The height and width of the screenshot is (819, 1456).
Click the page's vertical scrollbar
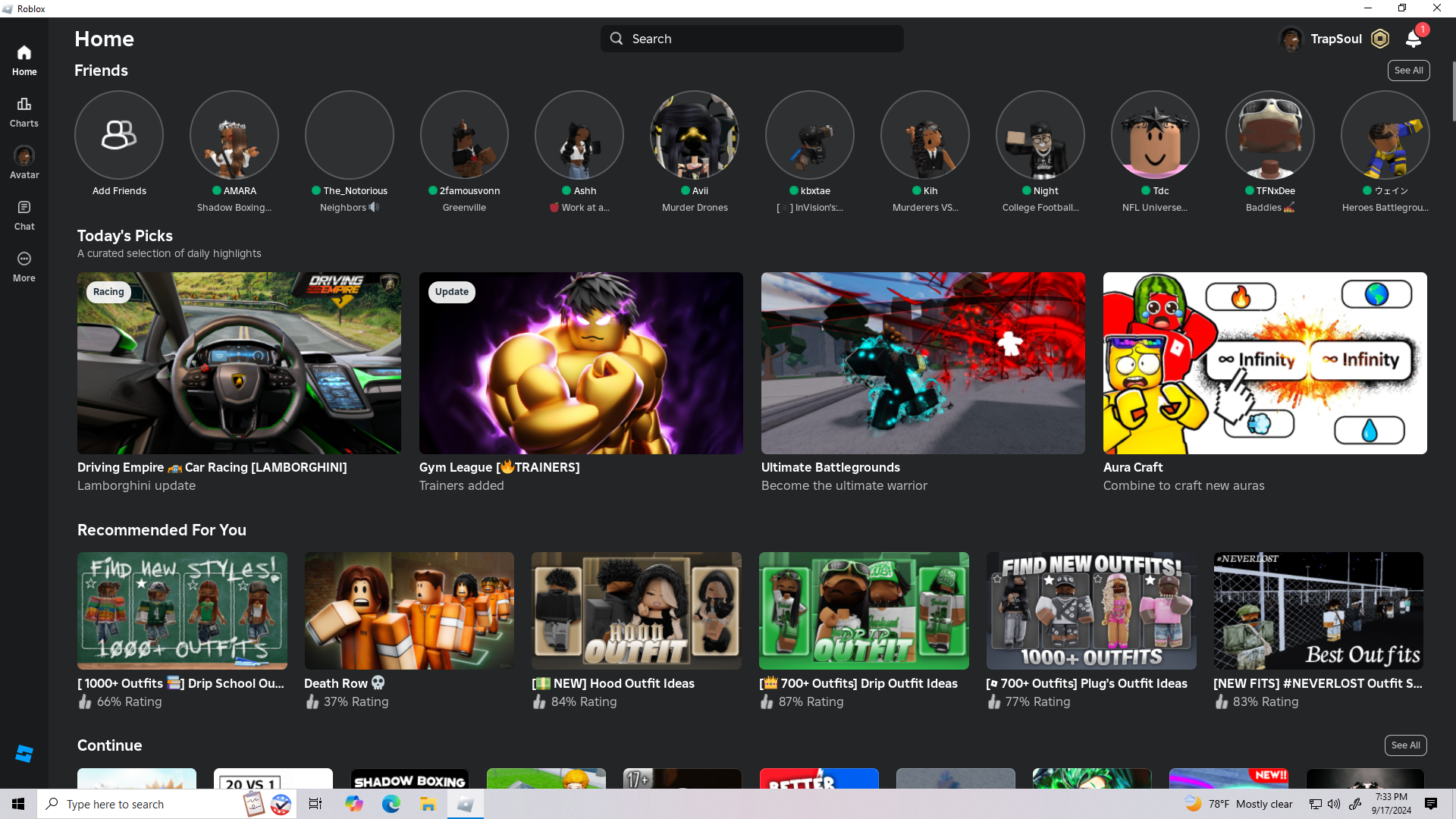(x=1453, y=91)
